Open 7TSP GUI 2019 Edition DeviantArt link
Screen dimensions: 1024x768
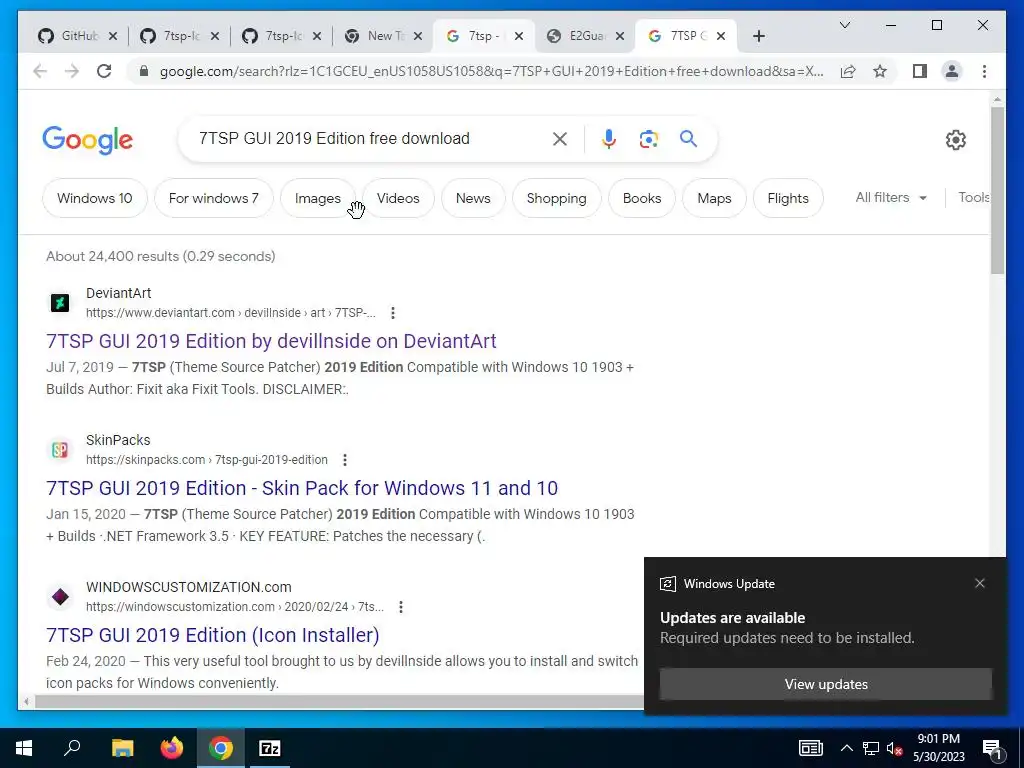pyautogui.click(x=271, y=341)
